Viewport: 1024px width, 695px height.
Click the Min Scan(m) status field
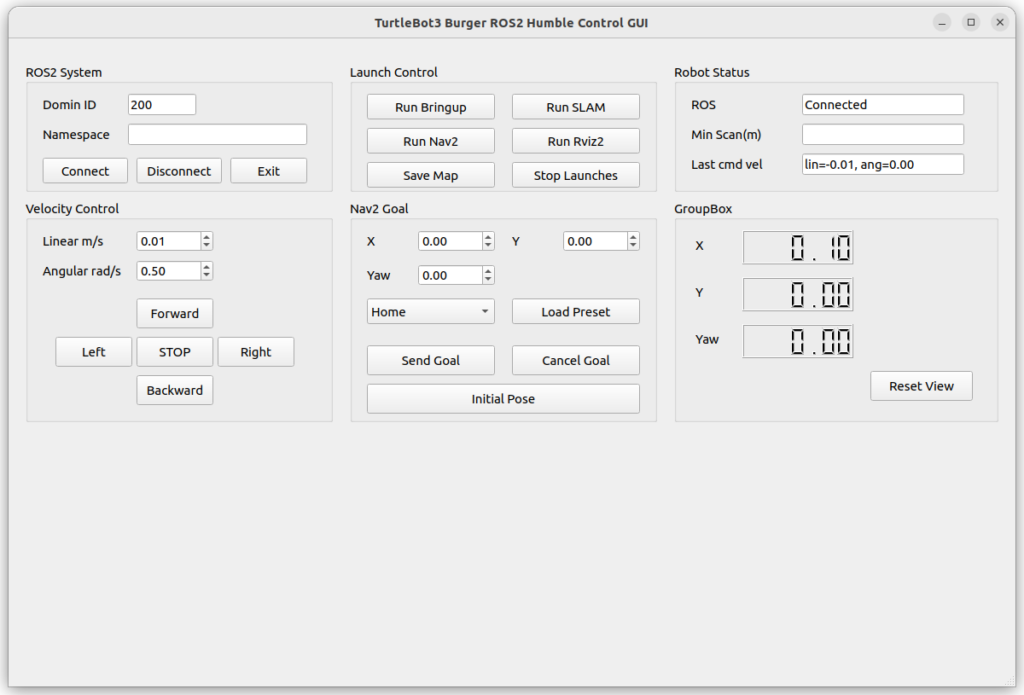click(882, 135)
